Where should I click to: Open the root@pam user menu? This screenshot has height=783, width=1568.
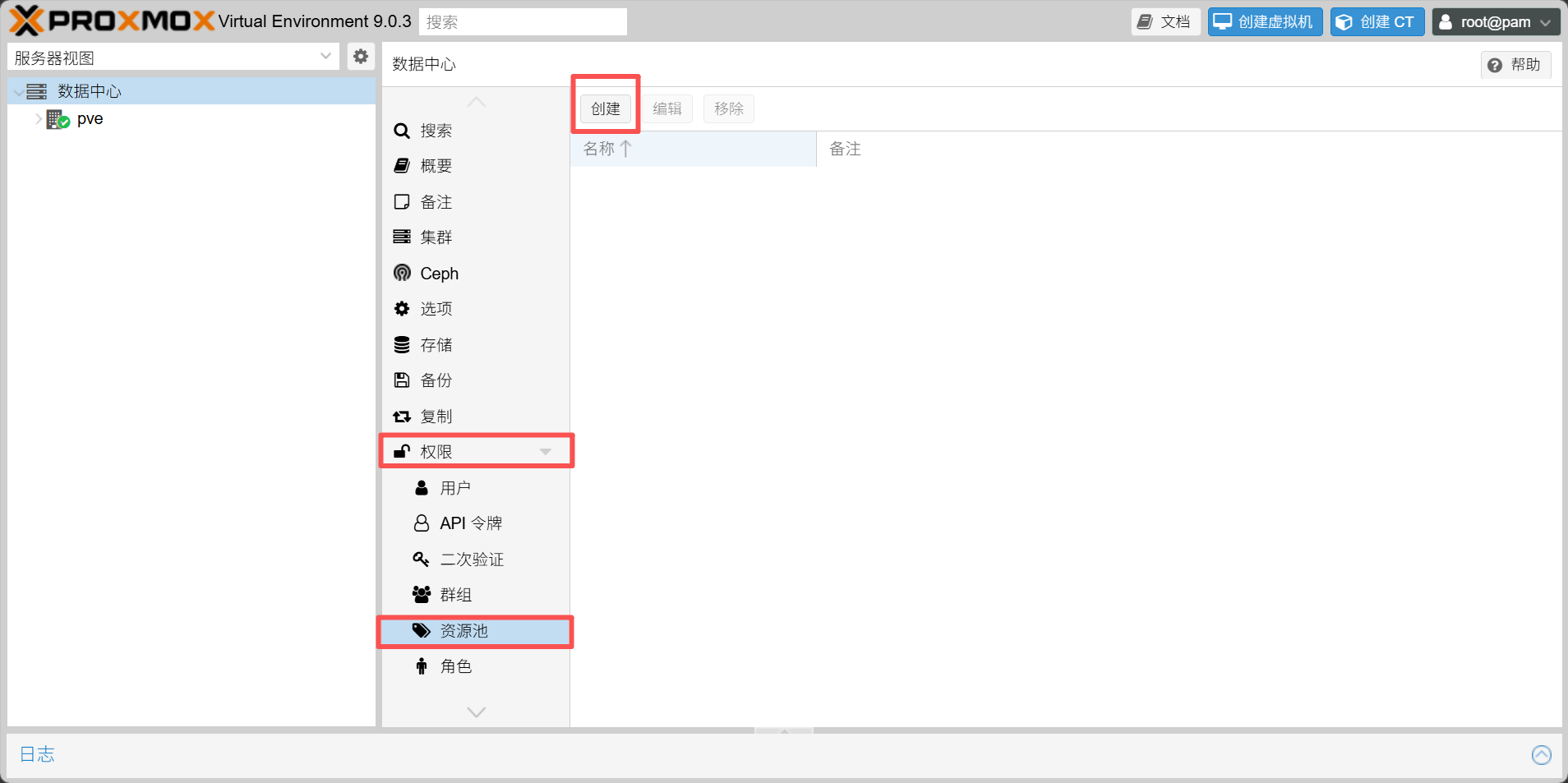point(1495,22)
